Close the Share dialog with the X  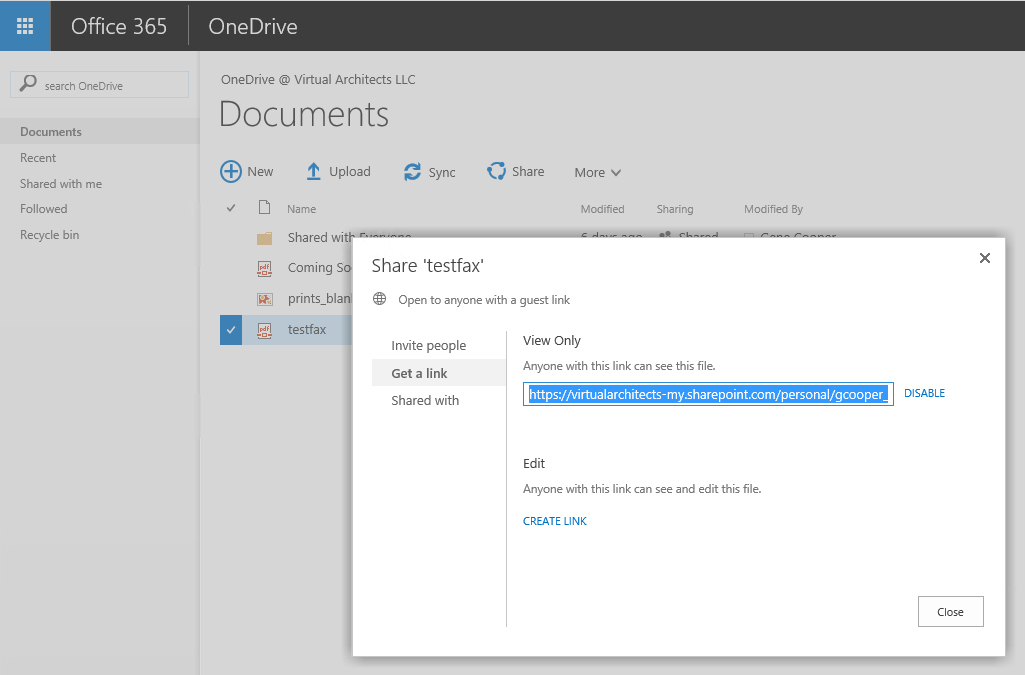click(984, 258)
